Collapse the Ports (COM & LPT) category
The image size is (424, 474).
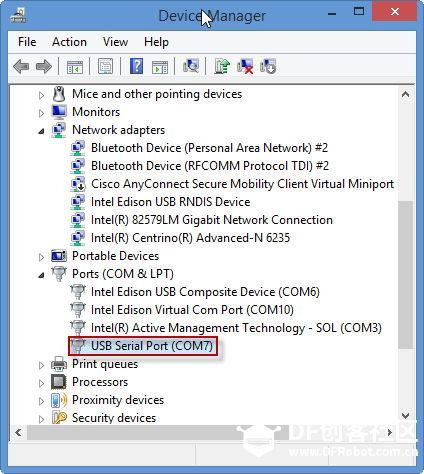click(x=41, y=275)
